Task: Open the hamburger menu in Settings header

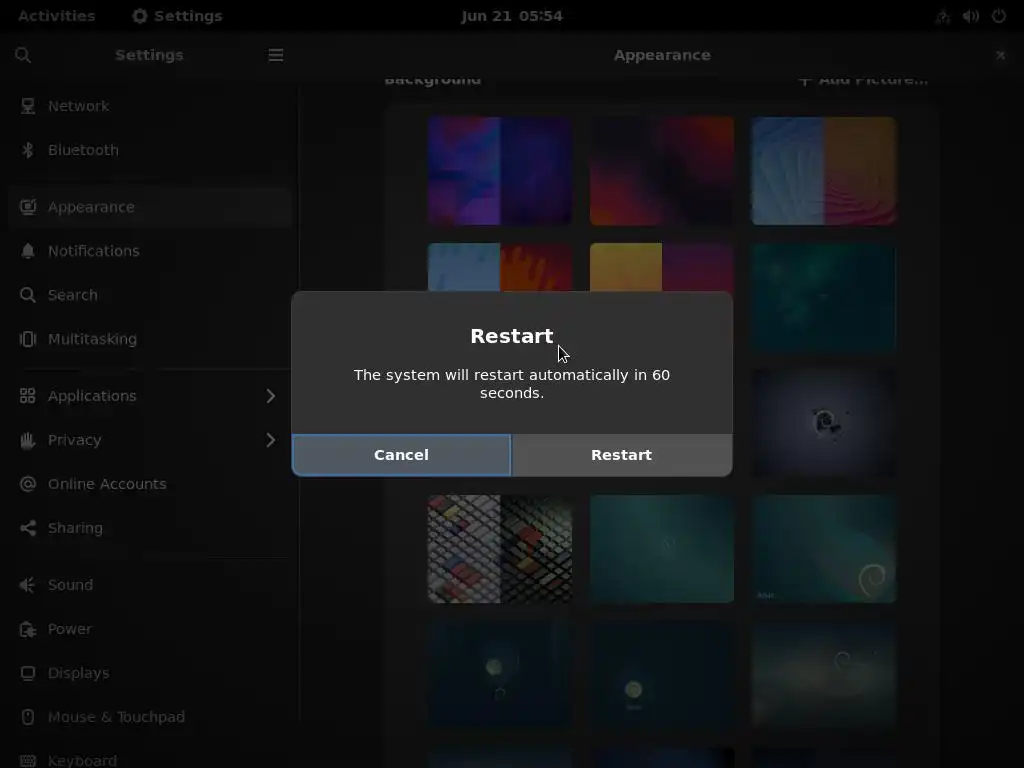Action: (x=276, y=56)
